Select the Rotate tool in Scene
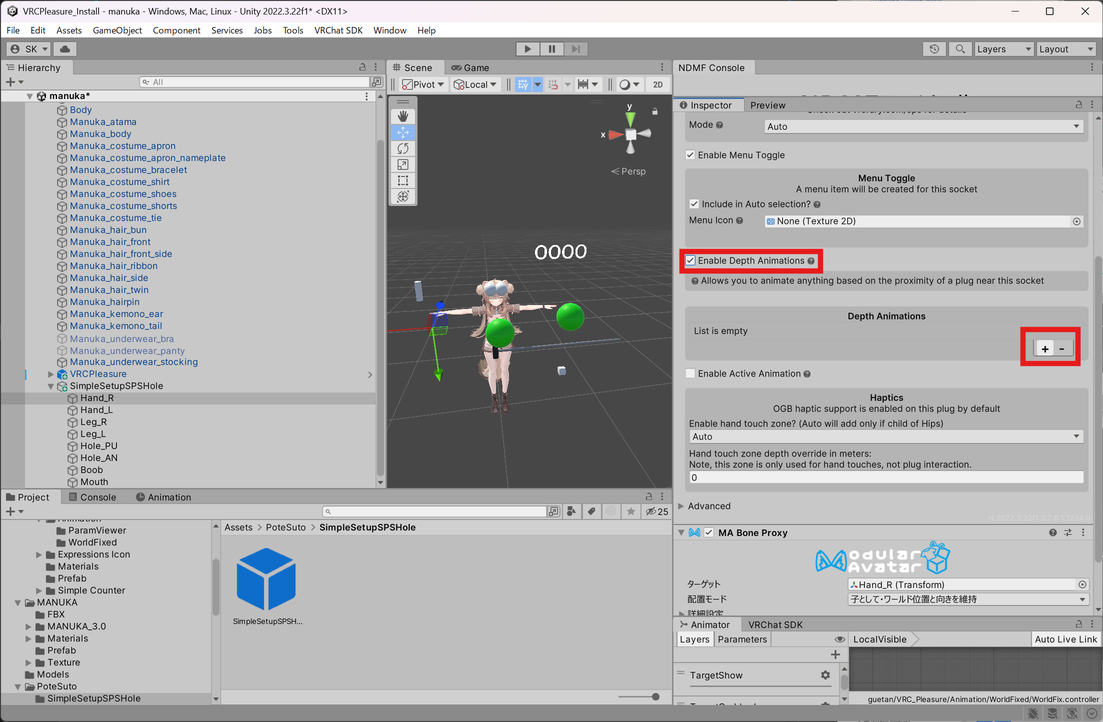This screenshot has width=1103, height=722. pyautogui.click(x=403, y=148)
